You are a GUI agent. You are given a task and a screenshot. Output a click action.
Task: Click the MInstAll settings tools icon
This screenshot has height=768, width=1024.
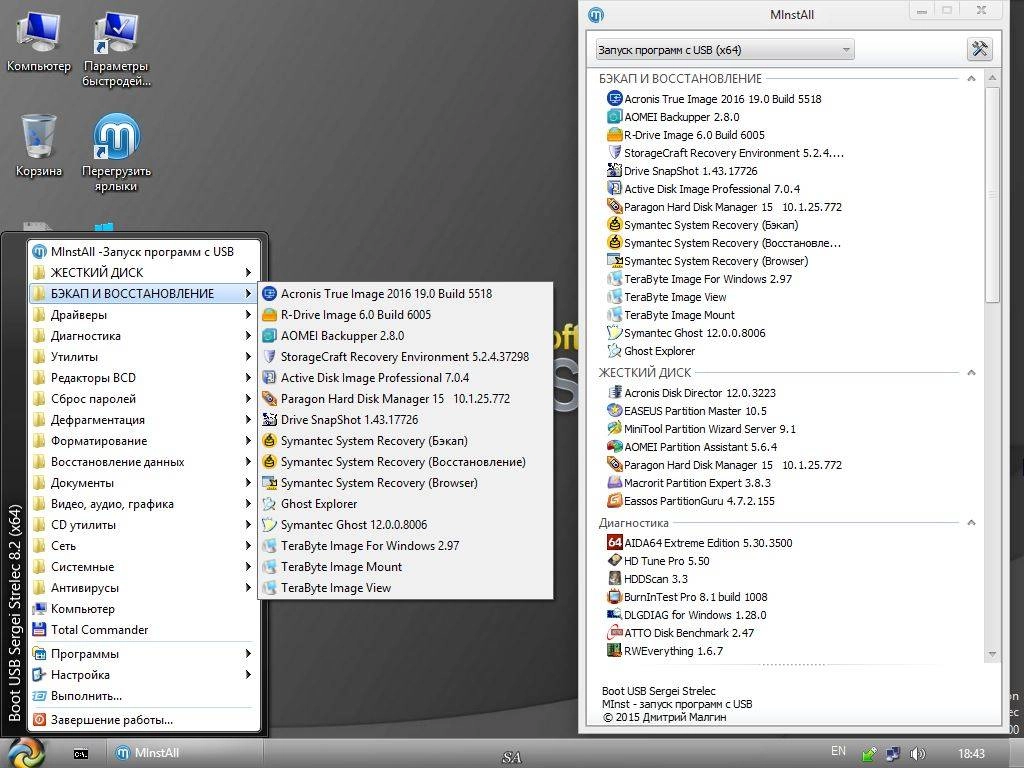coord(980,49)
